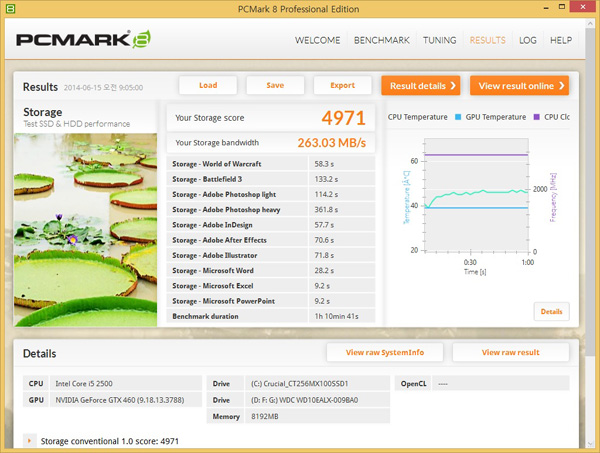Open the HELP tab

(561, 40)
